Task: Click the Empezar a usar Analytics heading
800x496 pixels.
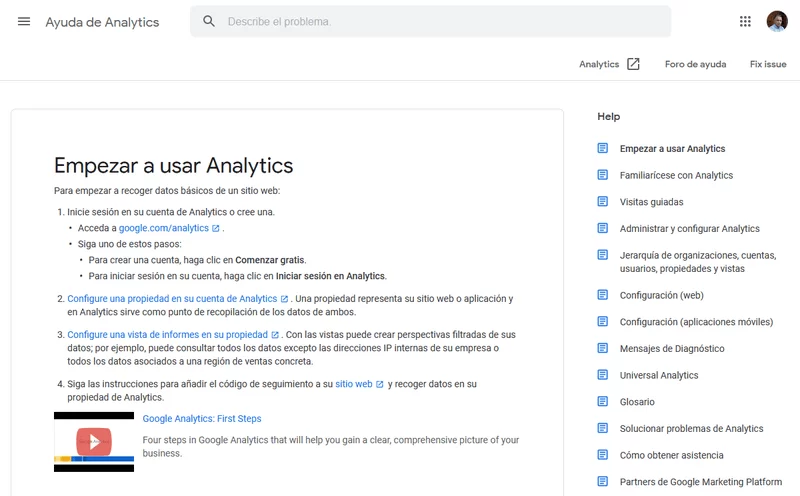Action: click(173, 165)
